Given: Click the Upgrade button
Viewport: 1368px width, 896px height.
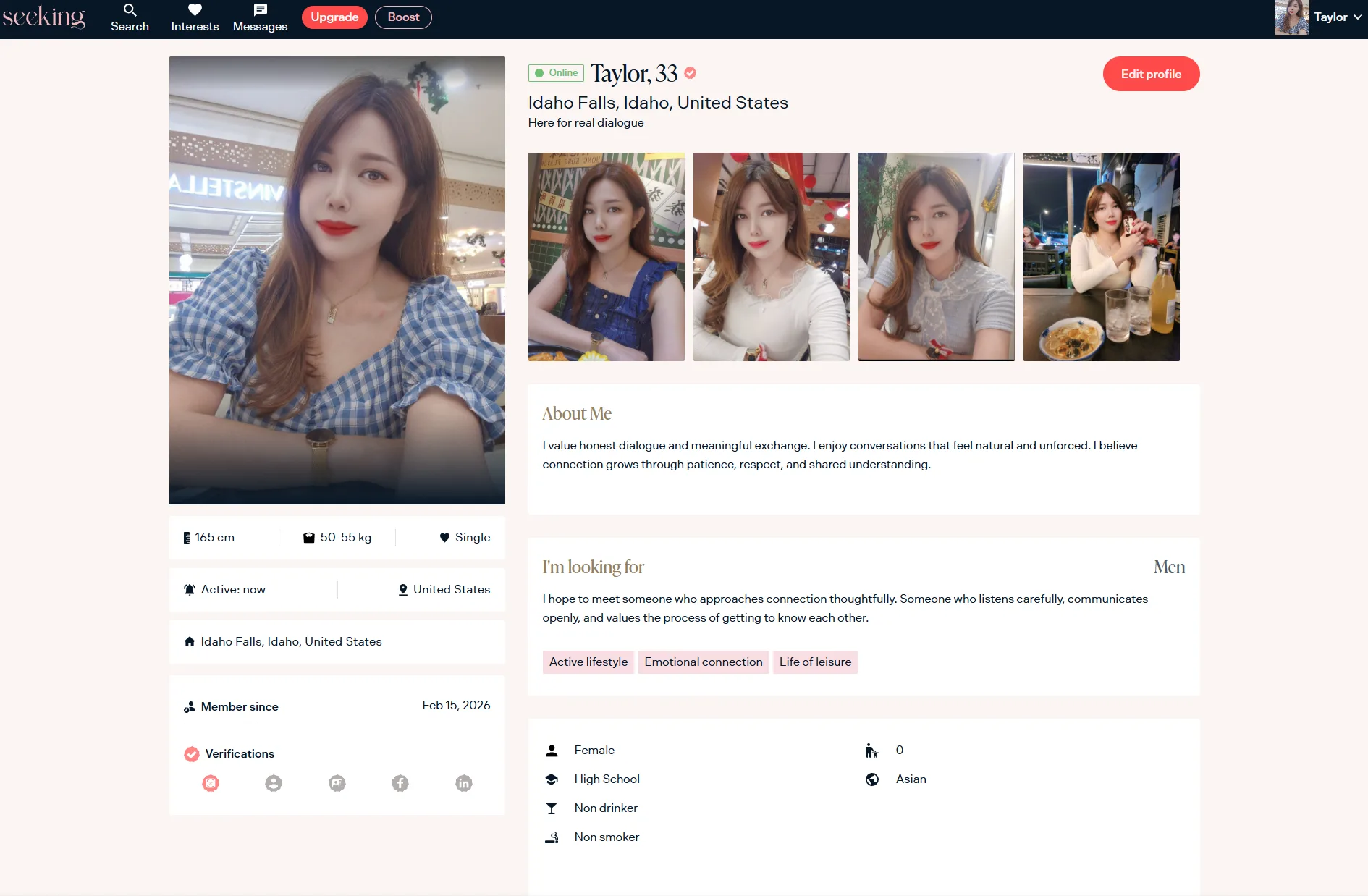Looking at the screenshot, I should [x=334, y=17].
